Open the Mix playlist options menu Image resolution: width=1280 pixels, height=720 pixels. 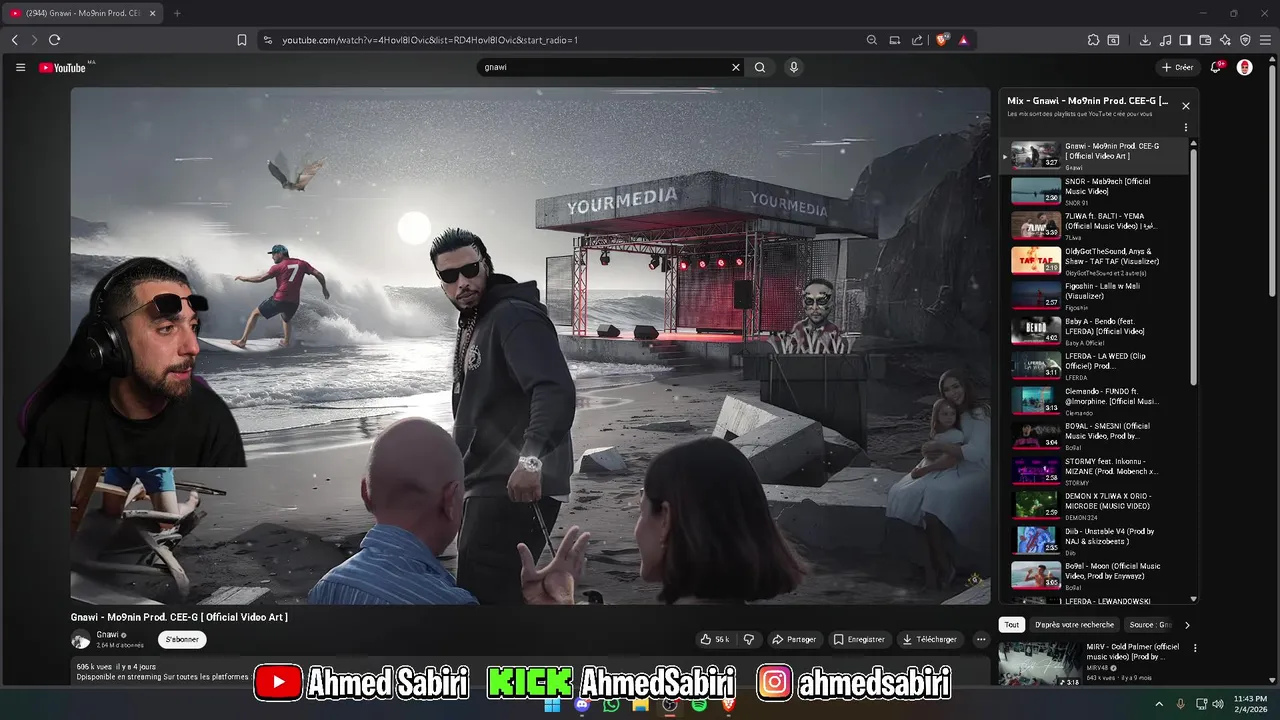click(x=1186, y=128)
